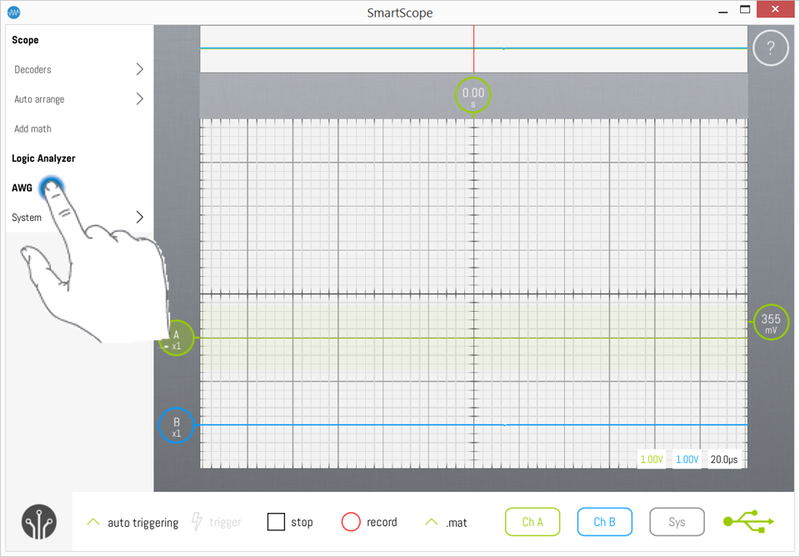Select the blue channel B offset marker
Screen dimensions: 800x557
point(176,426)
